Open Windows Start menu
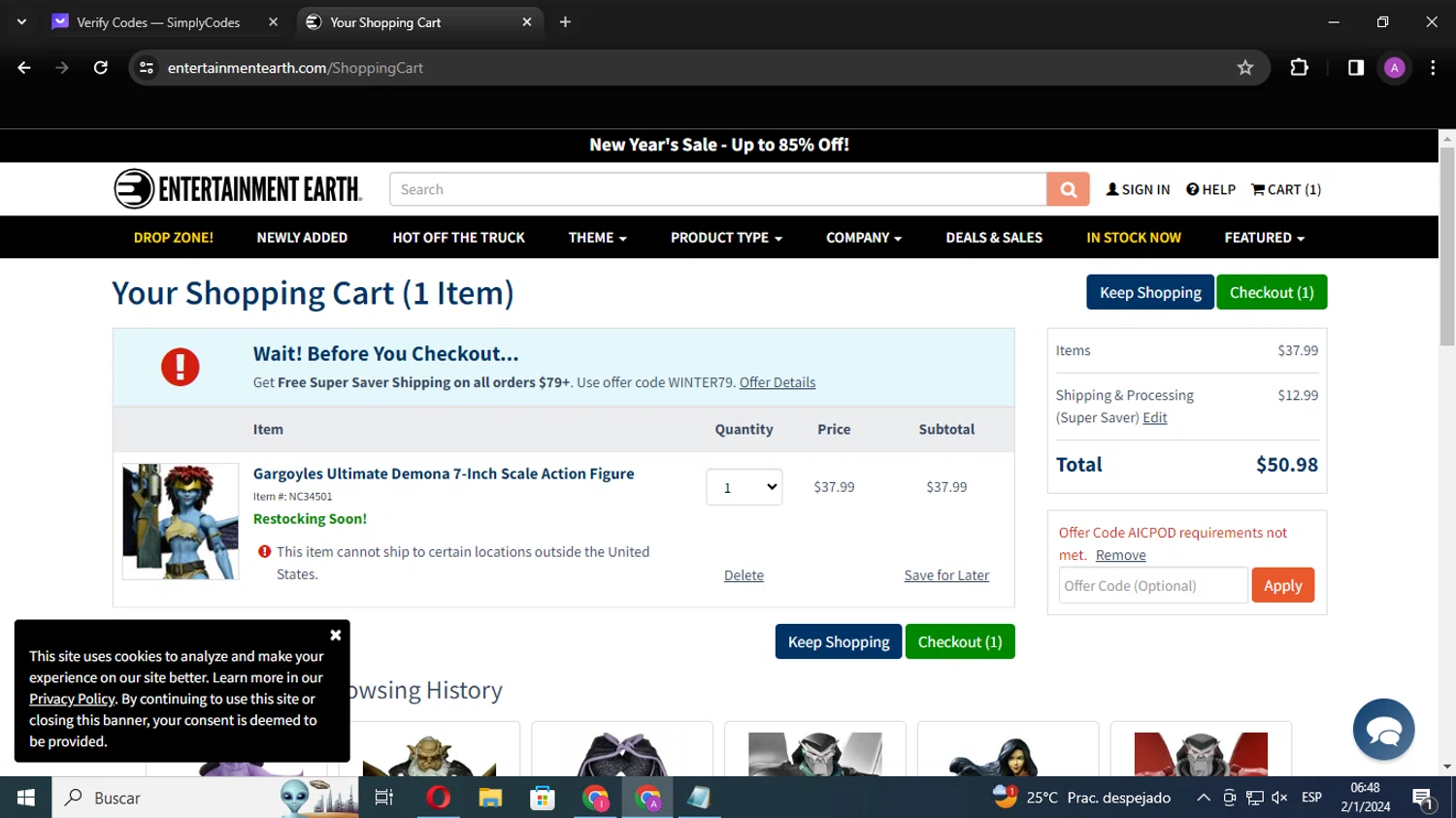 pos(26,798)
